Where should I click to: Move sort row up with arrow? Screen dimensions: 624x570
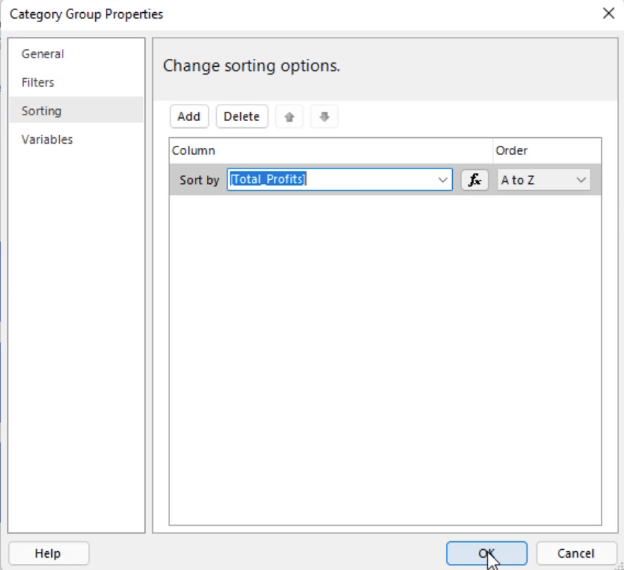pyautogui.click(x=289, y=117)
